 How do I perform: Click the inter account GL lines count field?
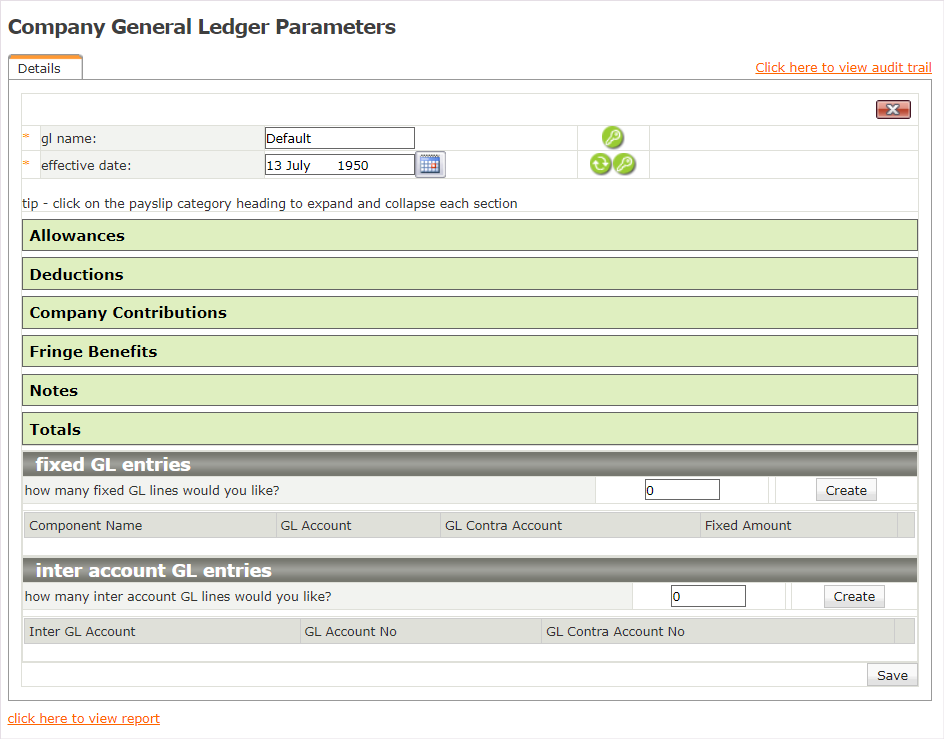[708, 596]
